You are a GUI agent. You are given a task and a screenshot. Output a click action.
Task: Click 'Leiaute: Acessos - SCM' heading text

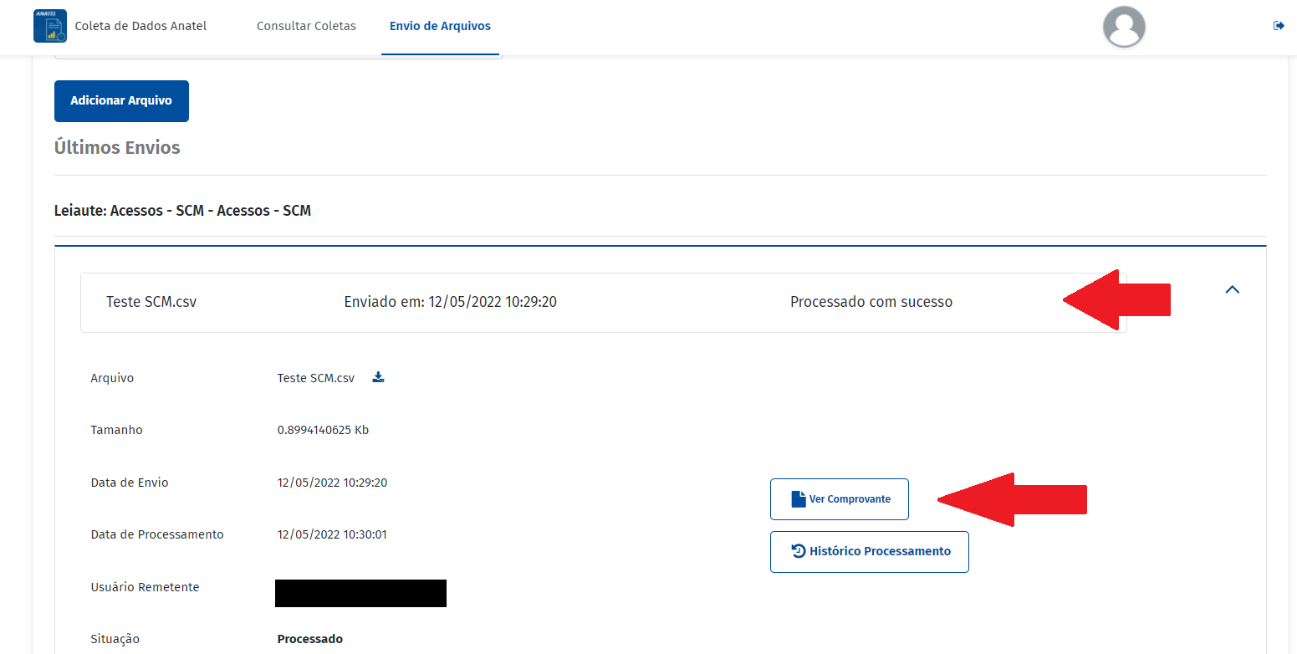pos(182,211)
